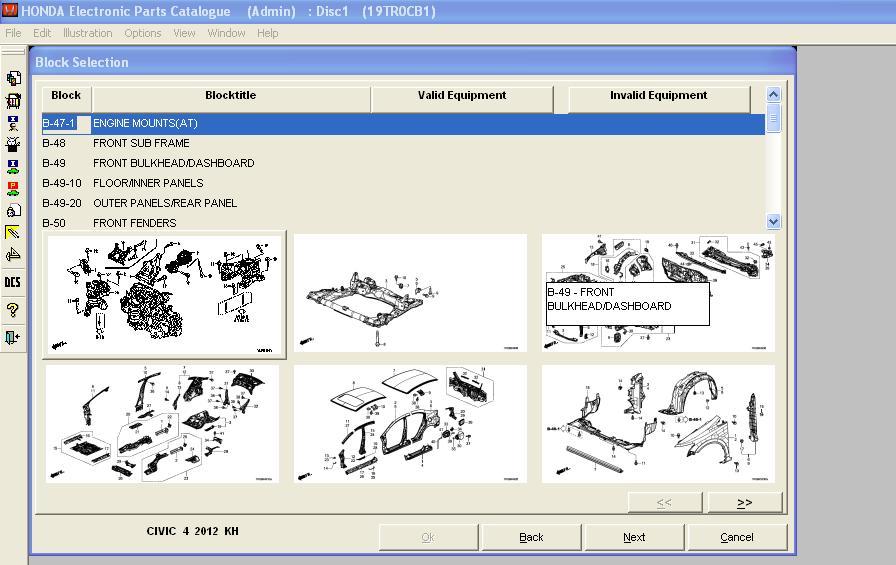Viewport: 896px width, 565px height.
Task: Click the Honda application icon in the title bar
Action: 10,10
